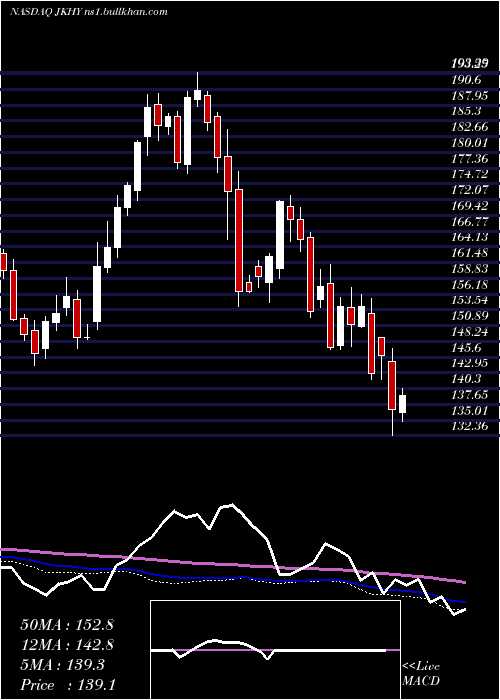500x700 pixels.
Task: Click the 140.3 price axis label
Action: [x=466, y=379]
